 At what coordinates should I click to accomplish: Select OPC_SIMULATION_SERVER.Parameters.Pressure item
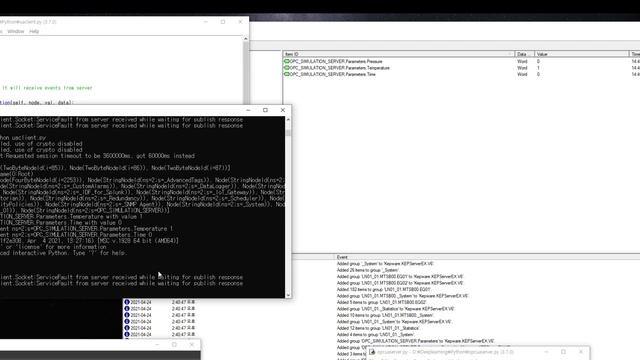point(336,61)
